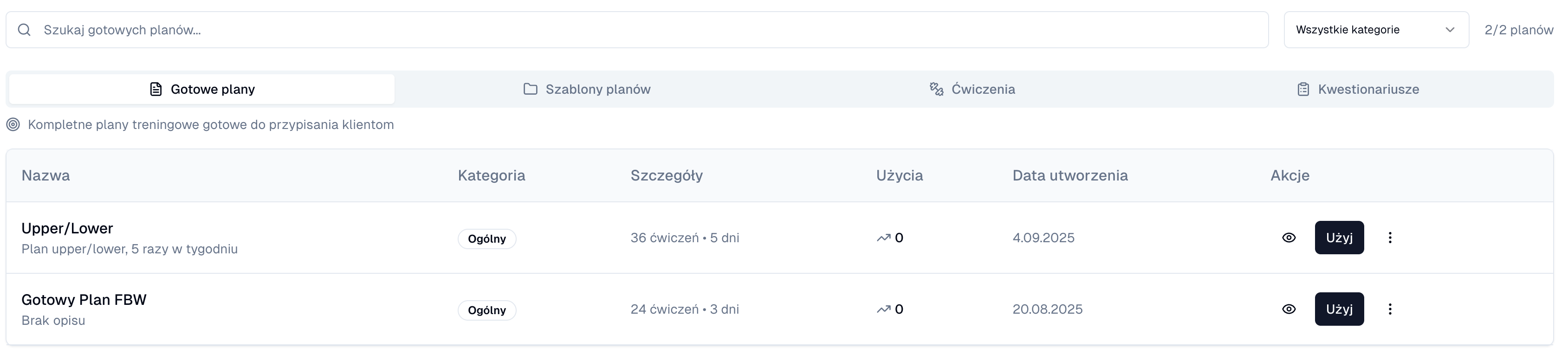Click the target icon before the plans description
Viewport: 1568px width, 361px height.
click(x=13, y=125)
